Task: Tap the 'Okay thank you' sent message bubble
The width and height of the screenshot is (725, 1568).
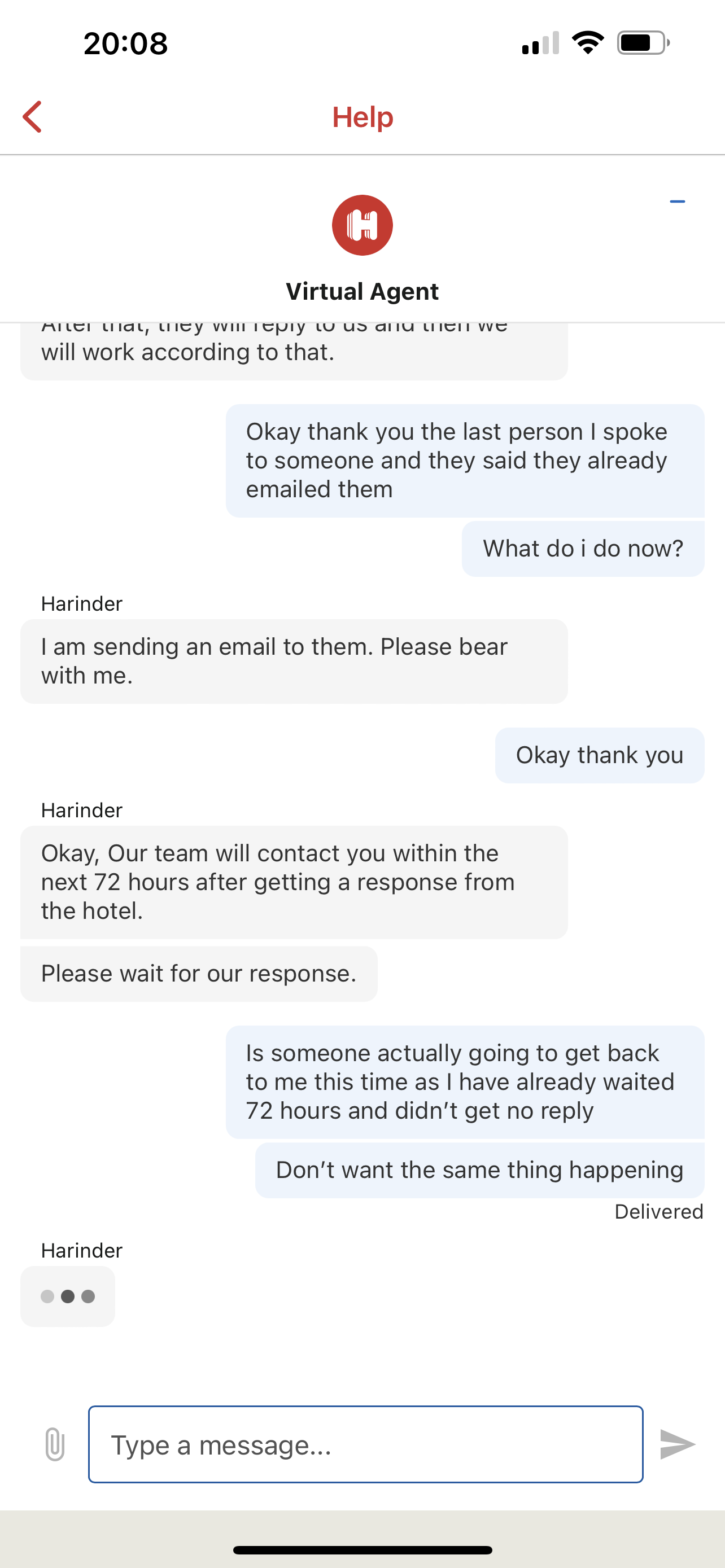Action: click(599, 755)
